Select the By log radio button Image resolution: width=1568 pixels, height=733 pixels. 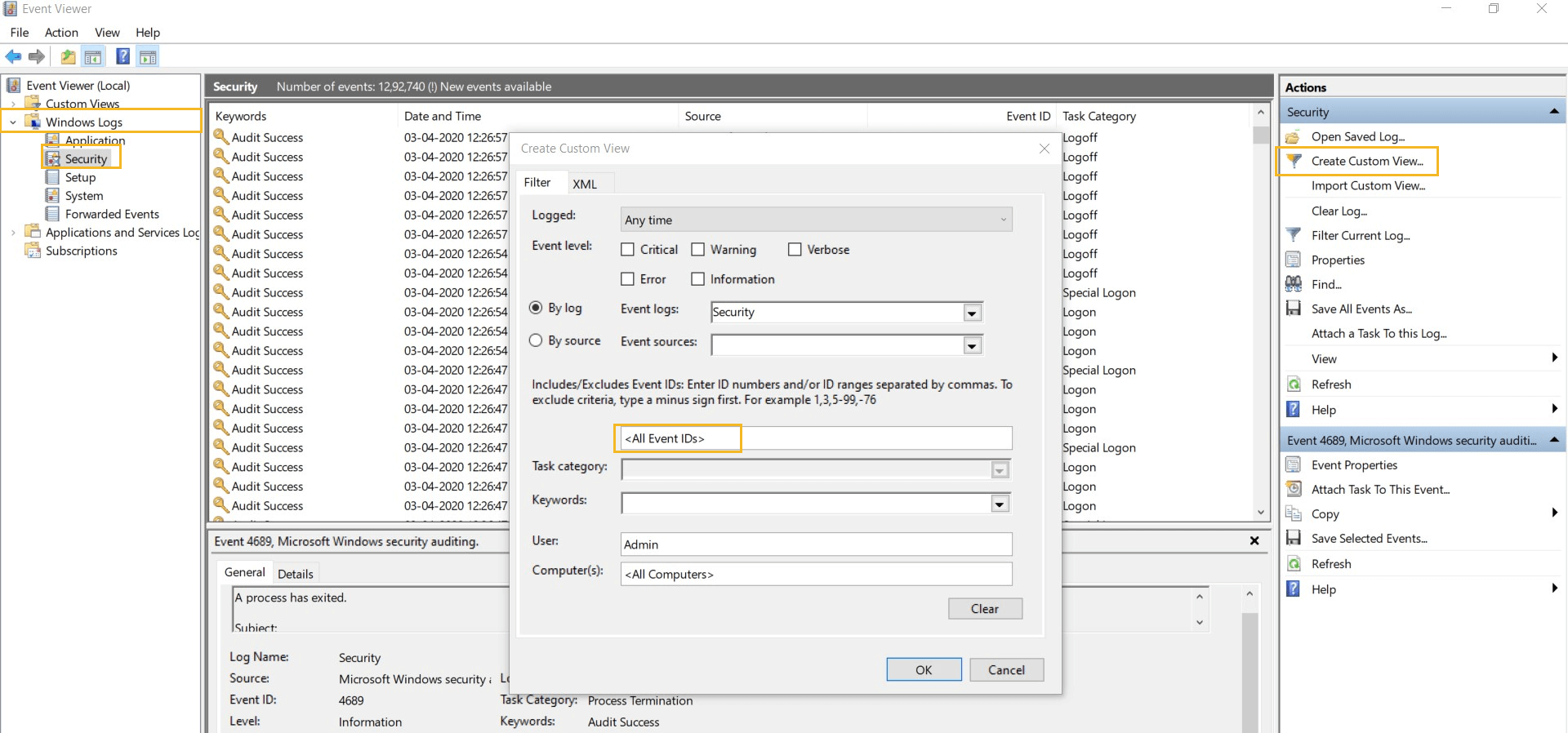[536, 308]
